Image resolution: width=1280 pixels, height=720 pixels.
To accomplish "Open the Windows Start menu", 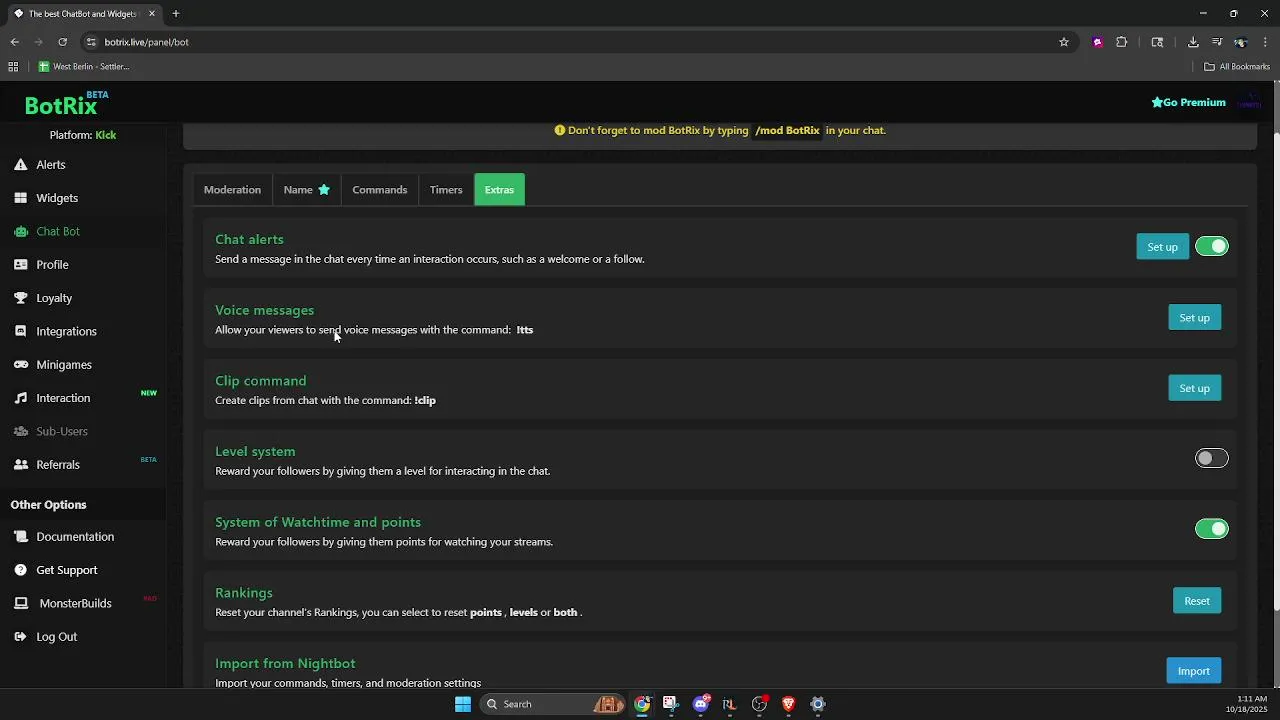I will pyautogui.click(x=463, y=704).
